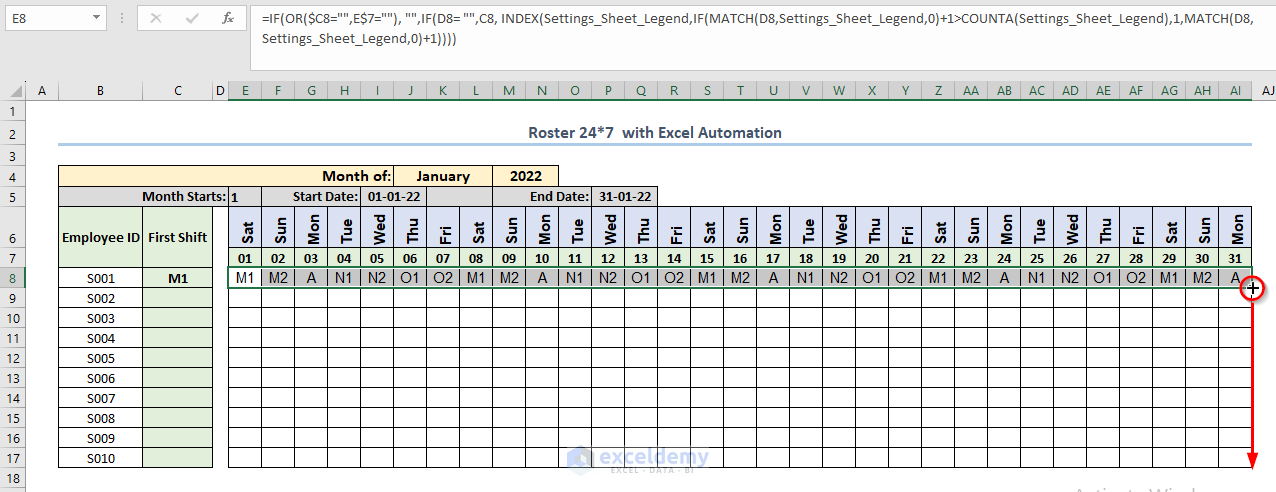Click employee cell S001

tap(100, 278)
